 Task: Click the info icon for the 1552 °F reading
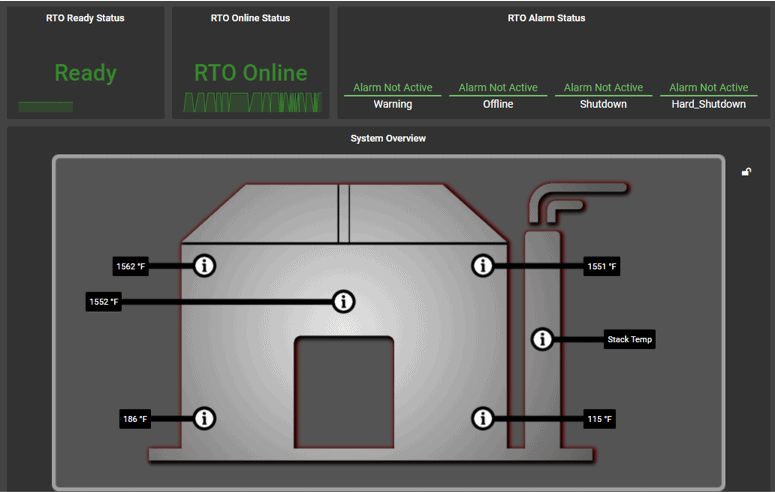[344, 302]
